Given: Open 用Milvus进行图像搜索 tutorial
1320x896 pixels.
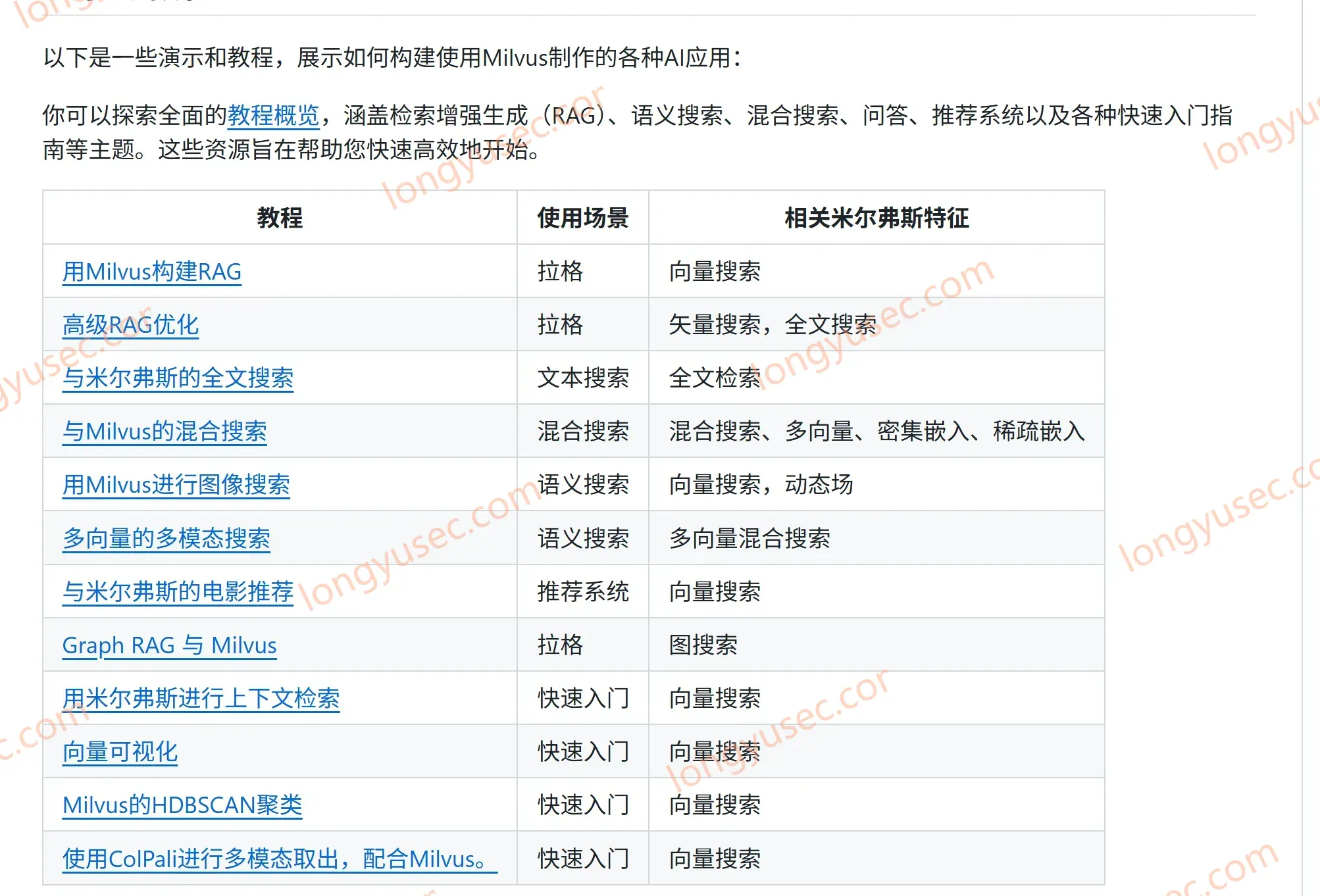Looking at the screenshot, I should pos(176,484).
